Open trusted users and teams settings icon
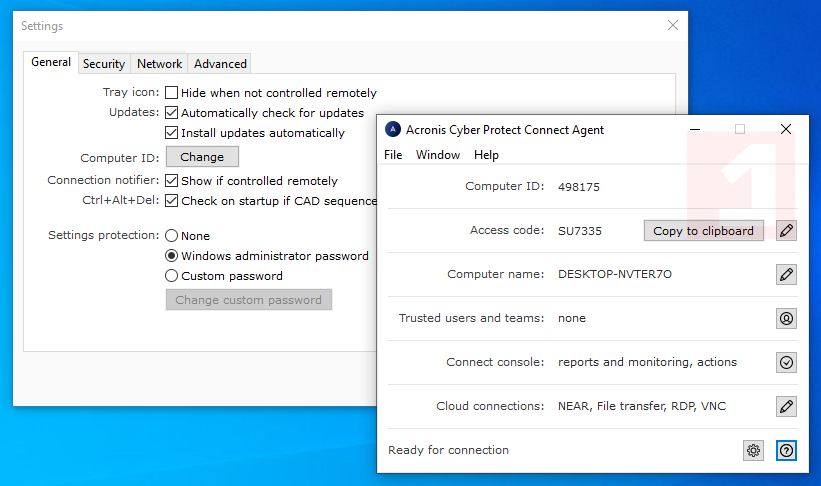This screenshot has height=486, width=821. tap(786, 318)
